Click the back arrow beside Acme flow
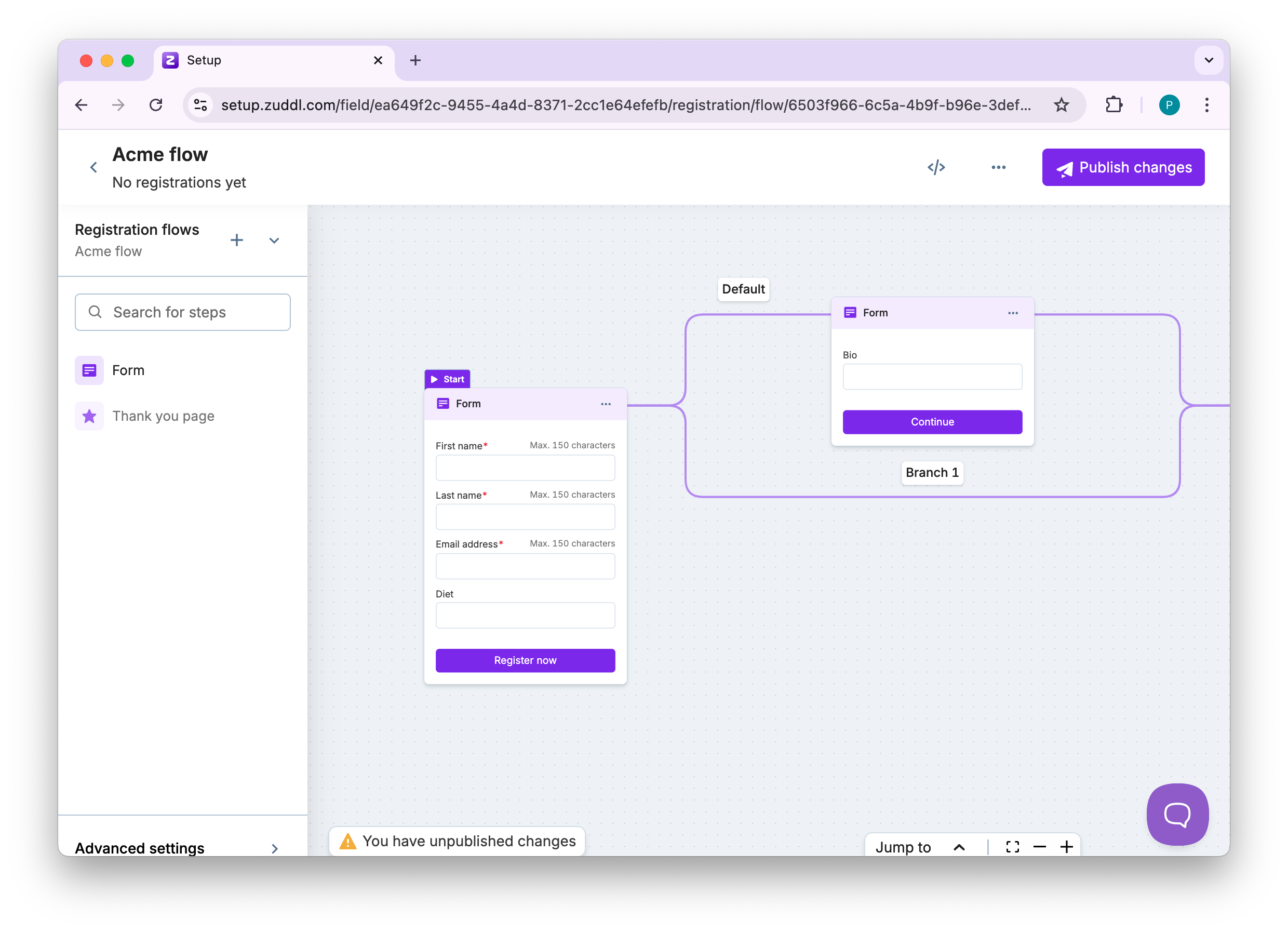1288x933 pixels. (93, 167)
